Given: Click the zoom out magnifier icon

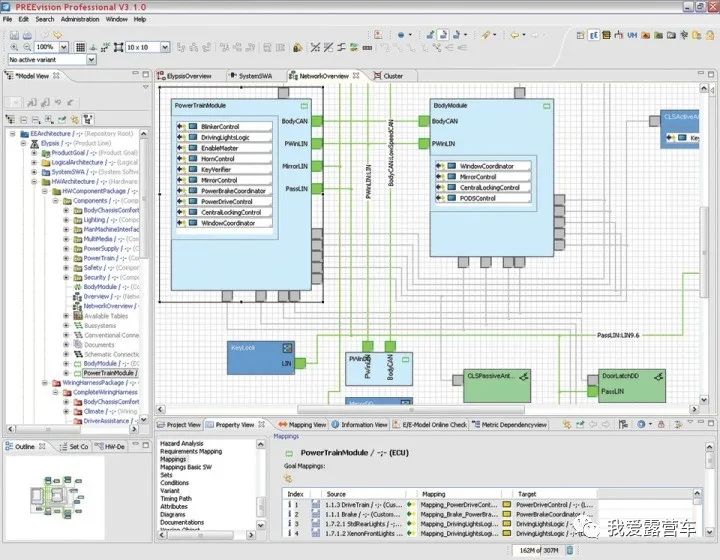Looking at the screenshot, I should [x=28, y=47].
